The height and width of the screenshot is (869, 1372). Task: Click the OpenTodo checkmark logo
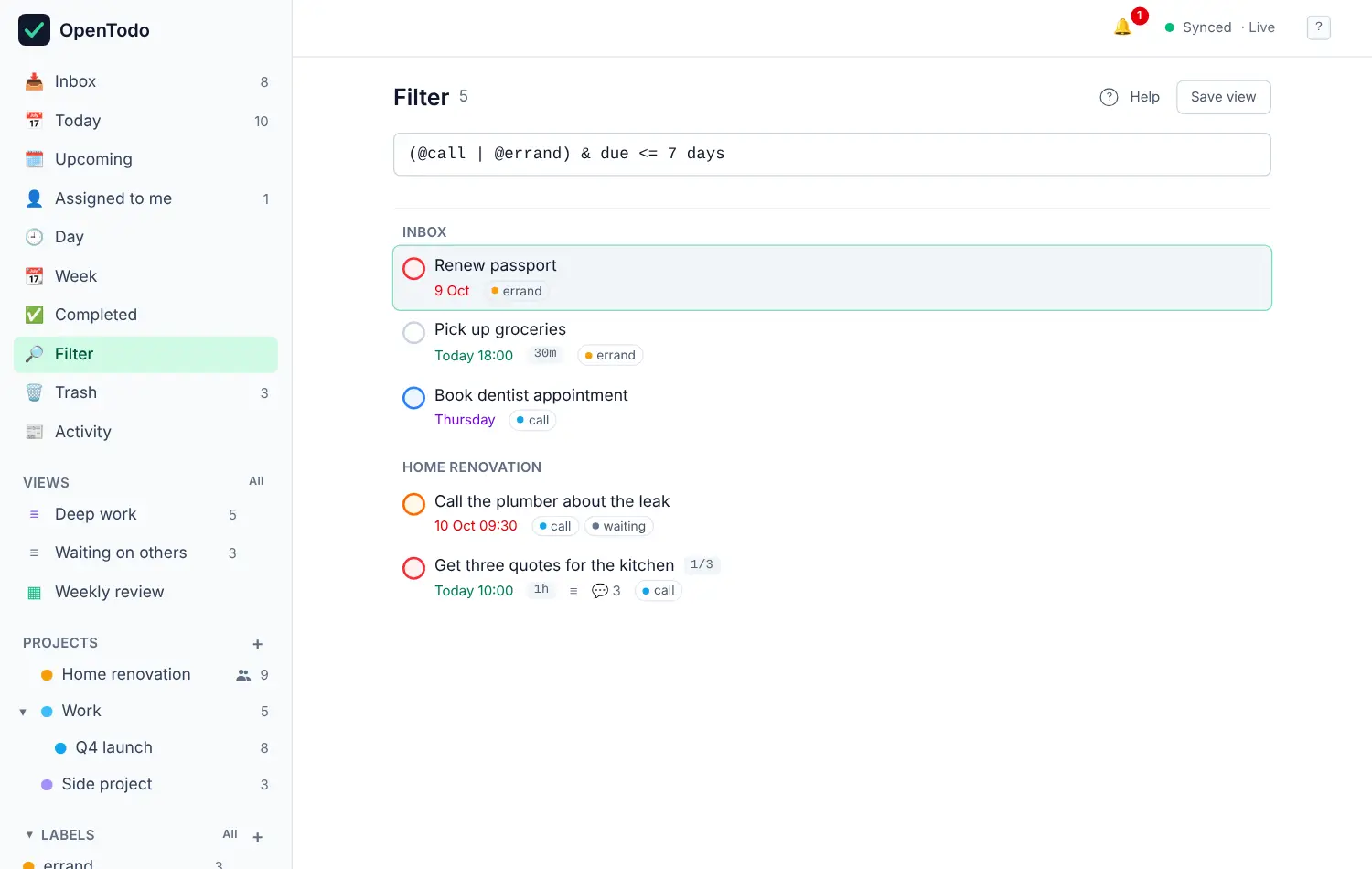point(35,30)
